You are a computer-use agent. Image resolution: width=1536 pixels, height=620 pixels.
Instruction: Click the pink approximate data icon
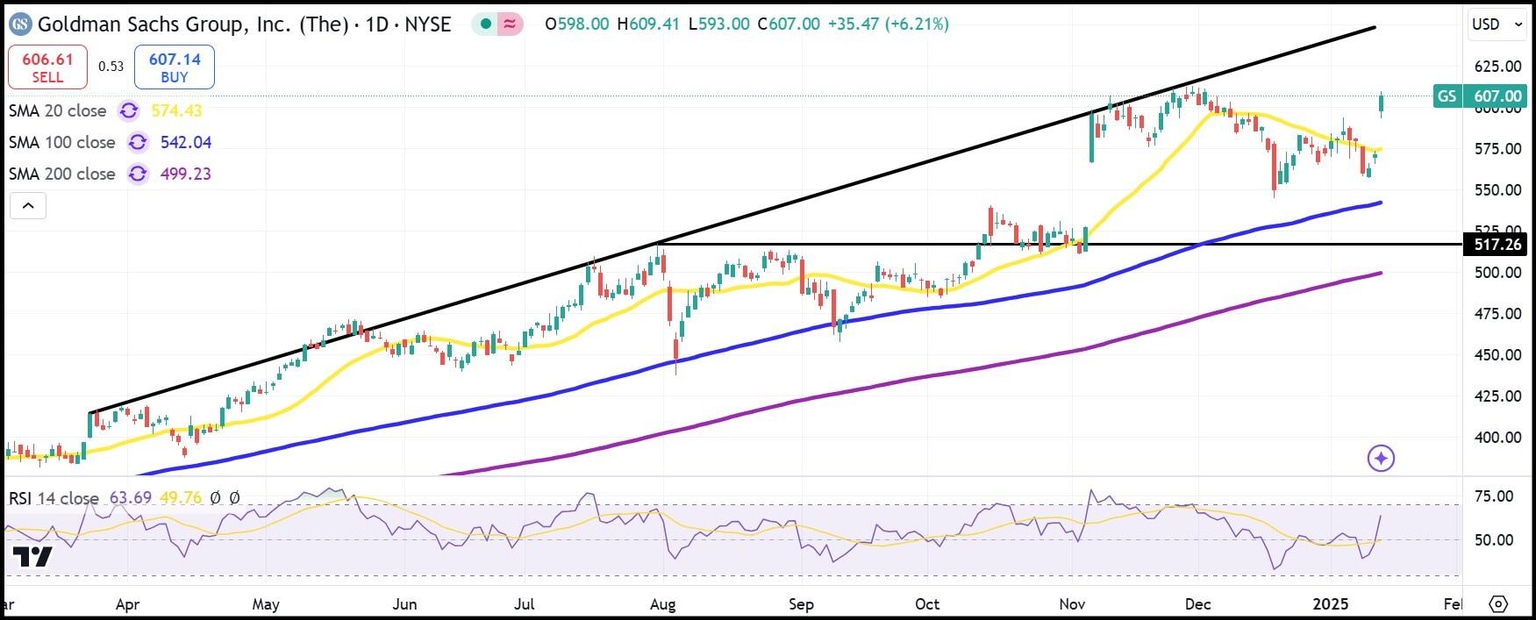coord(509,23)
